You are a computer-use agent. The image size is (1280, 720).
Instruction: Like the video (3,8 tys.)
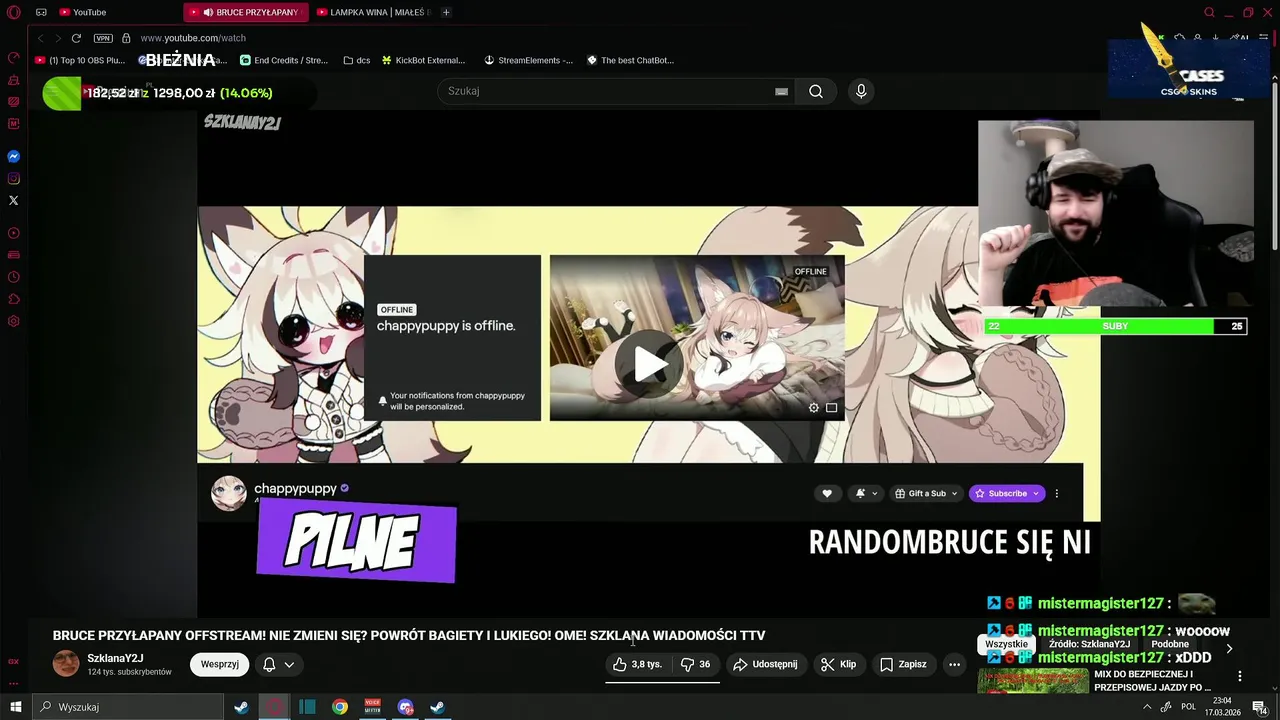637,664
